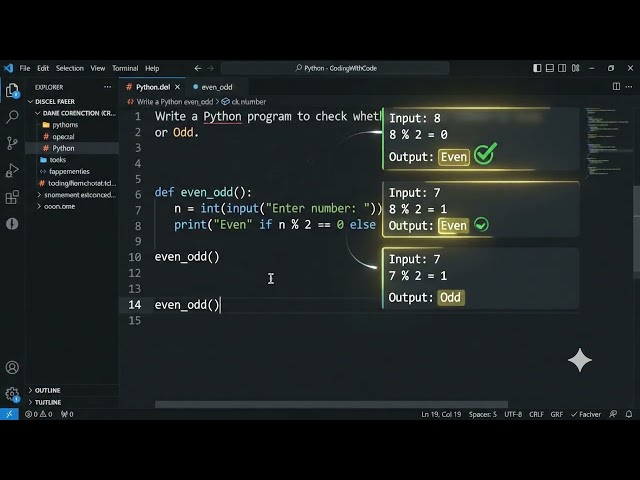Click the round icon below the Extensions icon
Viewport: 640px width, 480px height.
click(x=12, y=224)
